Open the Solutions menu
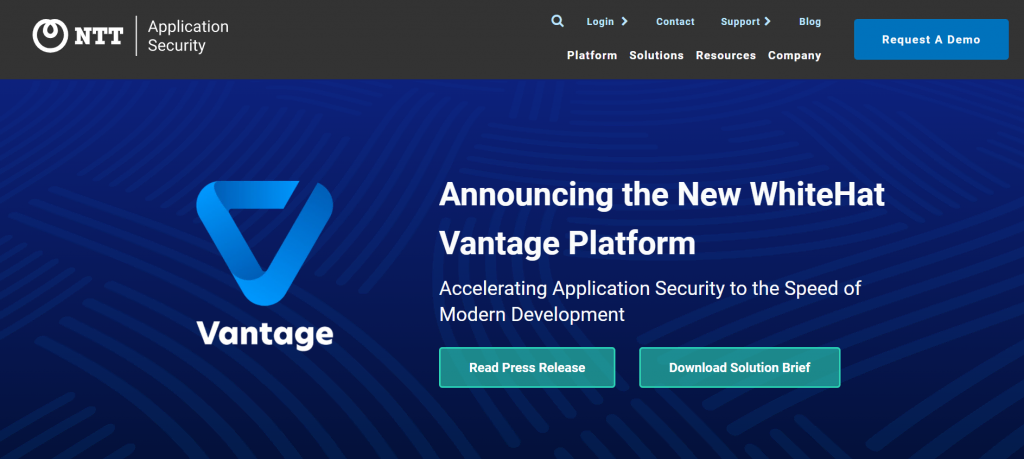The width and height of the screenshot is (1024, 459). (656, 55)
